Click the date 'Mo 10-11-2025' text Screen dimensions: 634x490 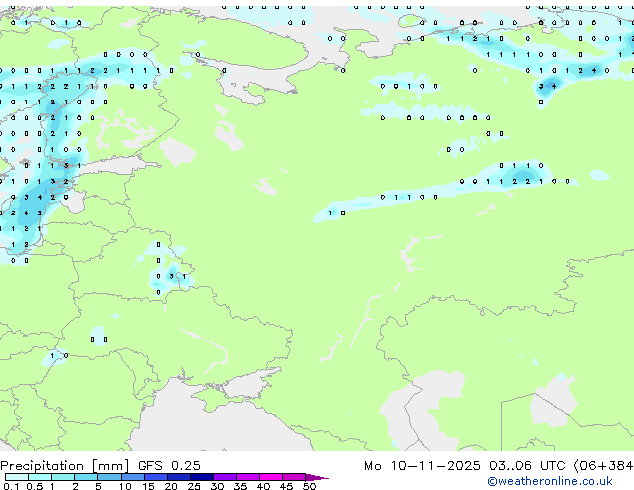point(422,465)
